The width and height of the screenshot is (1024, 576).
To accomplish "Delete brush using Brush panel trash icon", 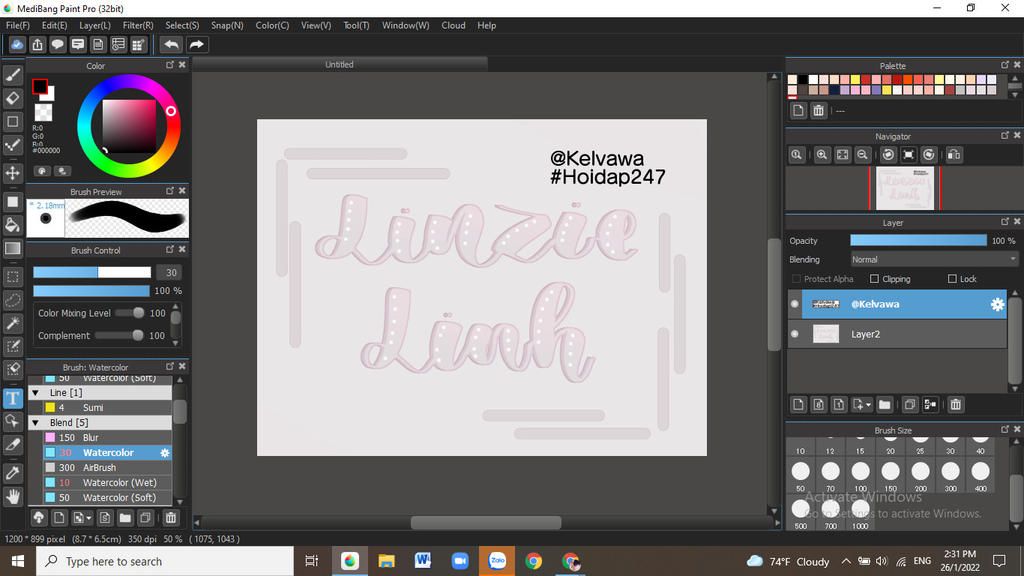I will point(170,518).
